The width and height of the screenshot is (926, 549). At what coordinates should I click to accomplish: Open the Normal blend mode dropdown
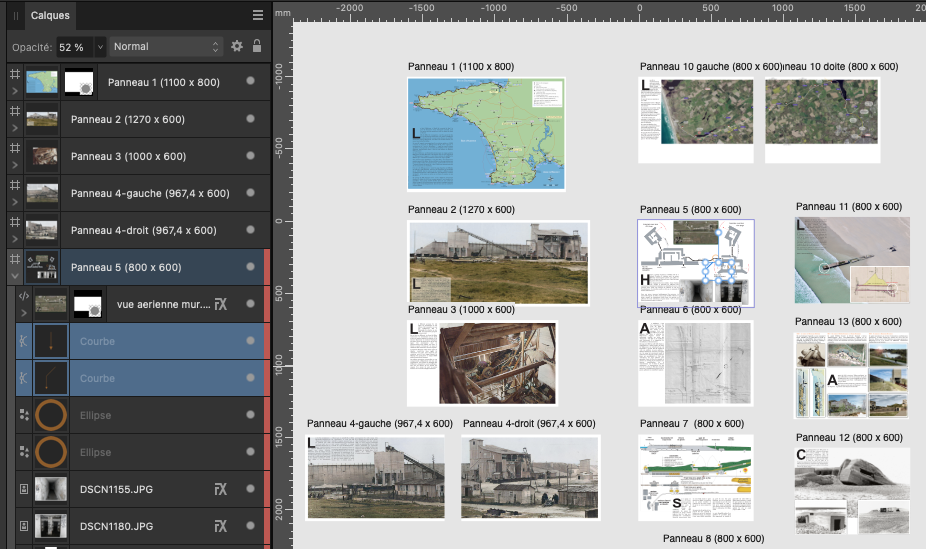point(166,46)
